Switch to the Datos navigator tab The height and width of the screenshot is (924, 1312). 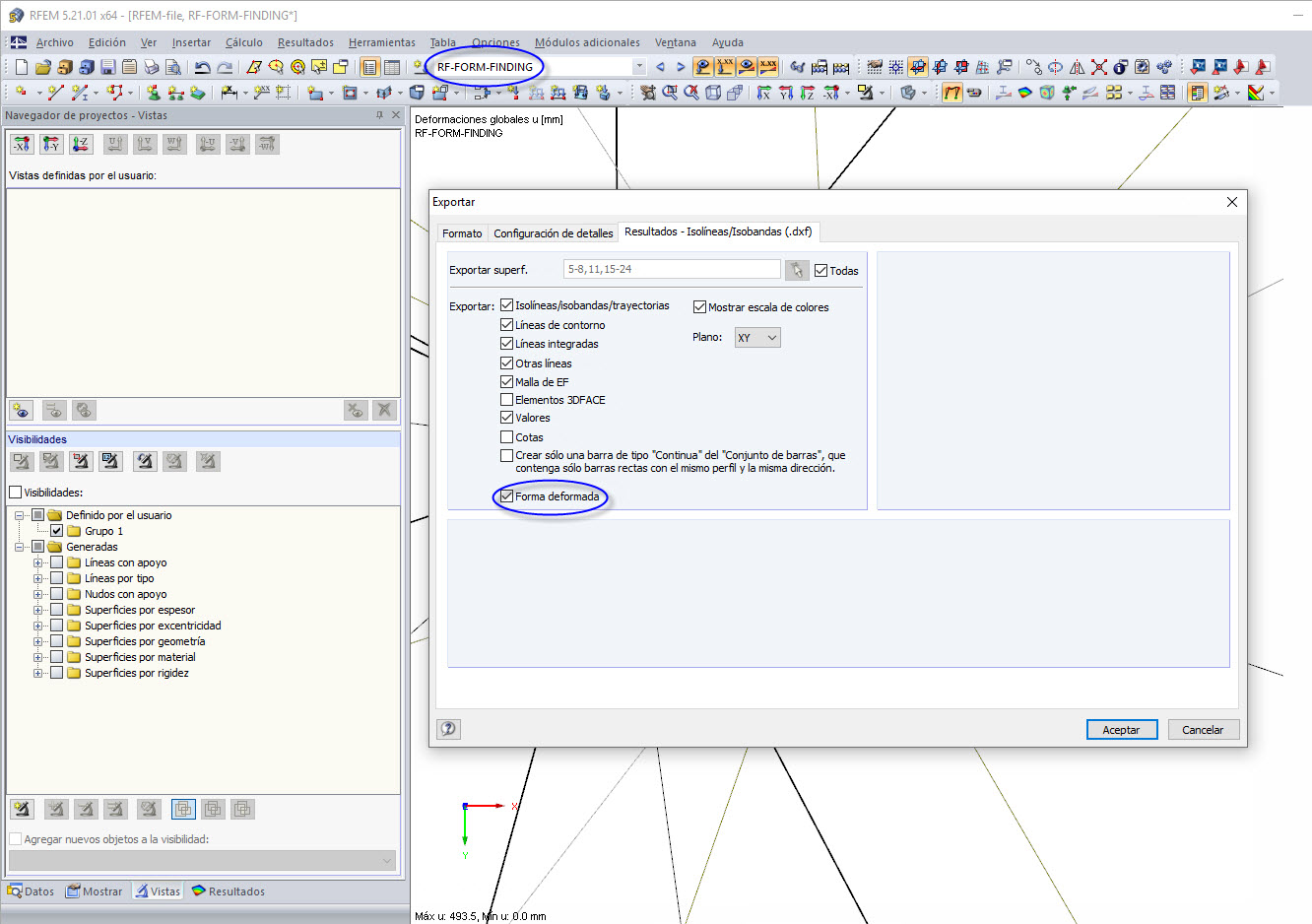tap(31, 891)
